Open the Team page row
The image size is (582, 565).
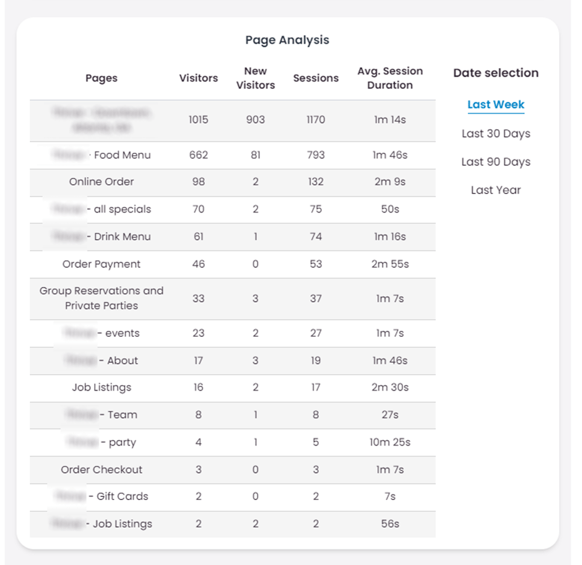pos(232,415)
